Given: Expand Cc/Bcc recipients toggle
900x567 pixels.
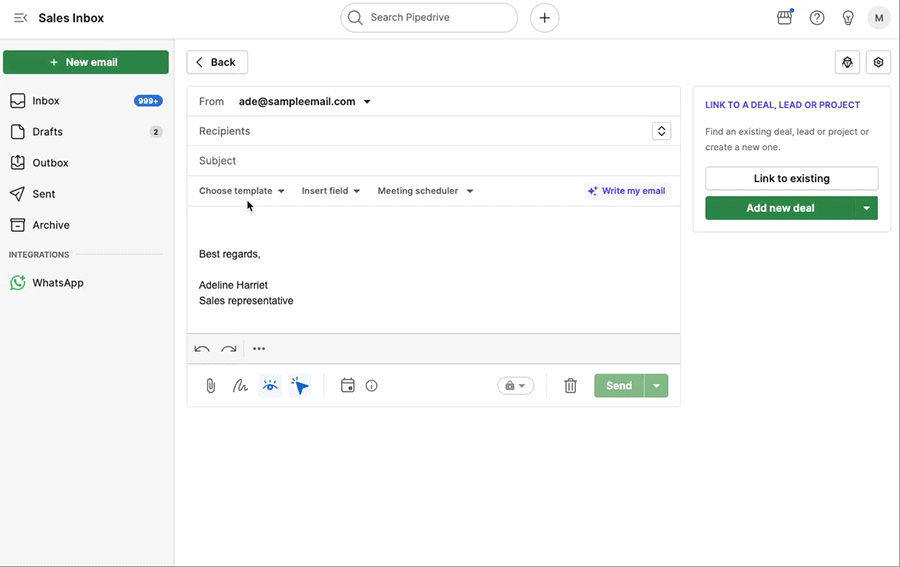Looking at the screenshot, I should click(661, 131).
